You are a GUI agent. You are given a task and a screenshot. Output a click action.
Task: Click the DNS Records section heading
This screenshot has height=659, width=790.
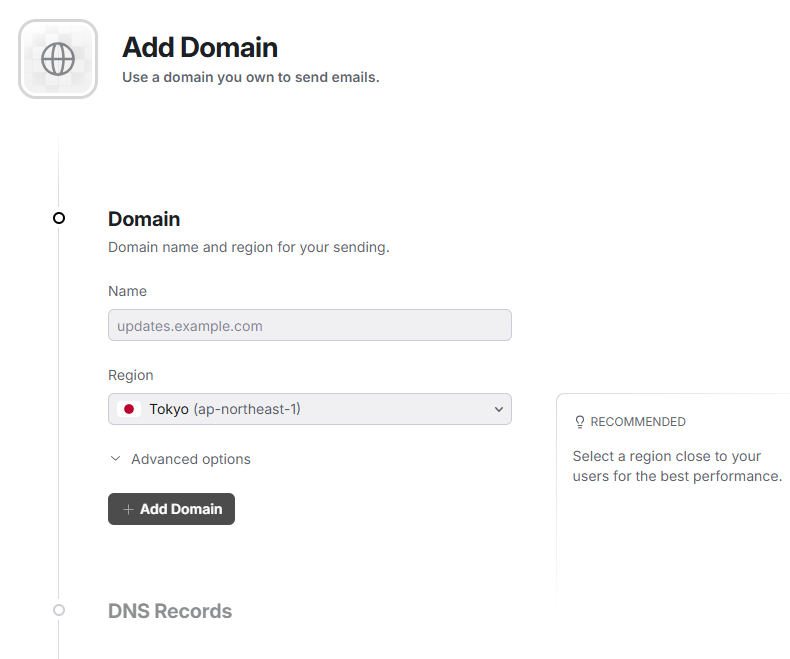170,611
